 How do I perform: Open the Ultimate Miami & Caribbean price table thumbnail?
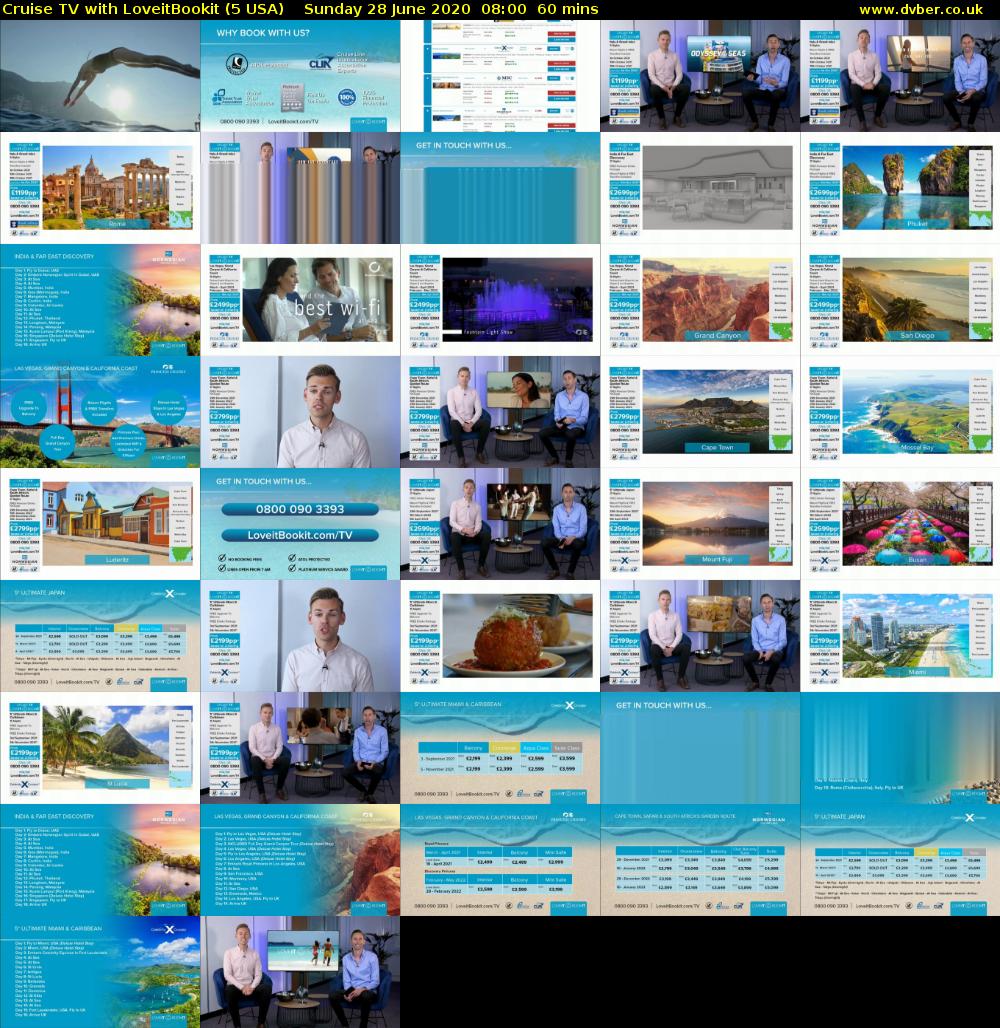coord(500,748)
